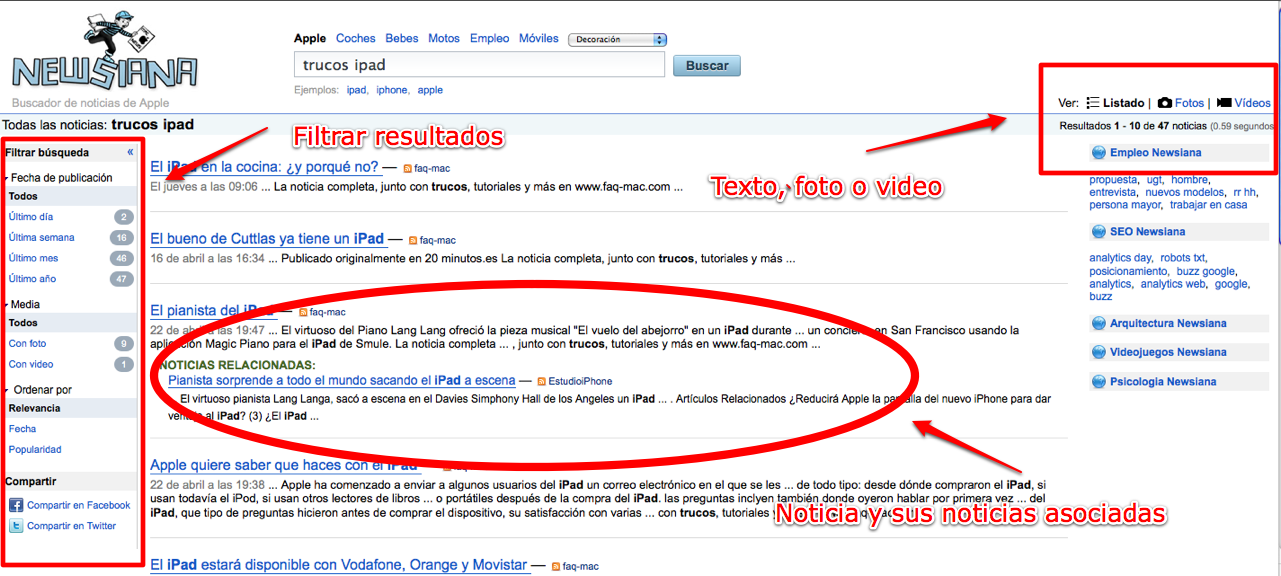Click the EstudioiPhone source label

tap(581, 382)
